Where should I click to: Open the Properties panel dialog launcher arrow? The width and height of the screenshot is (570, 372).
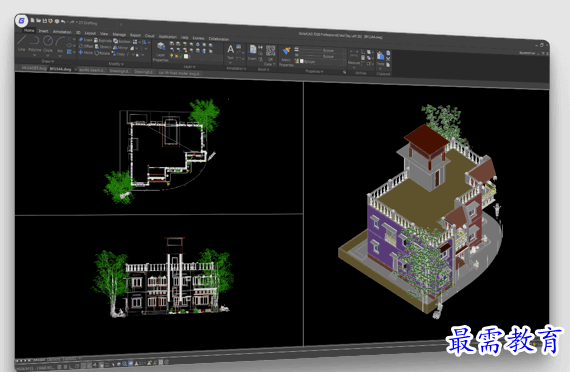point(344,72)
